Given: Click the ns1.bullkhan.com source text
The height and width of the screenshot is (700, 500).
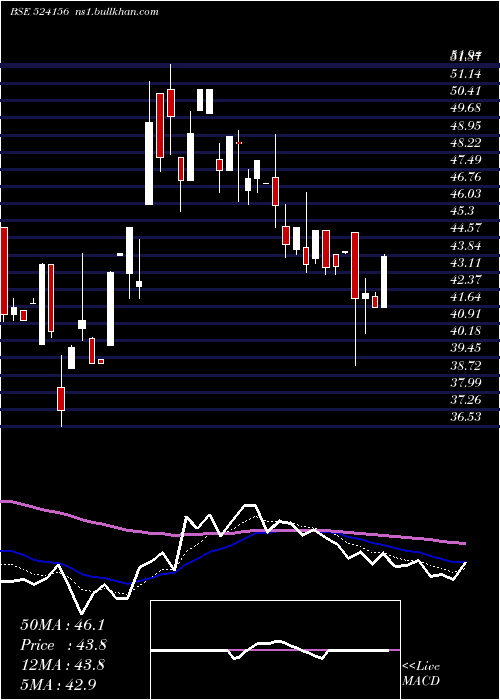Looking at the screenshot, I should point(116,12).
